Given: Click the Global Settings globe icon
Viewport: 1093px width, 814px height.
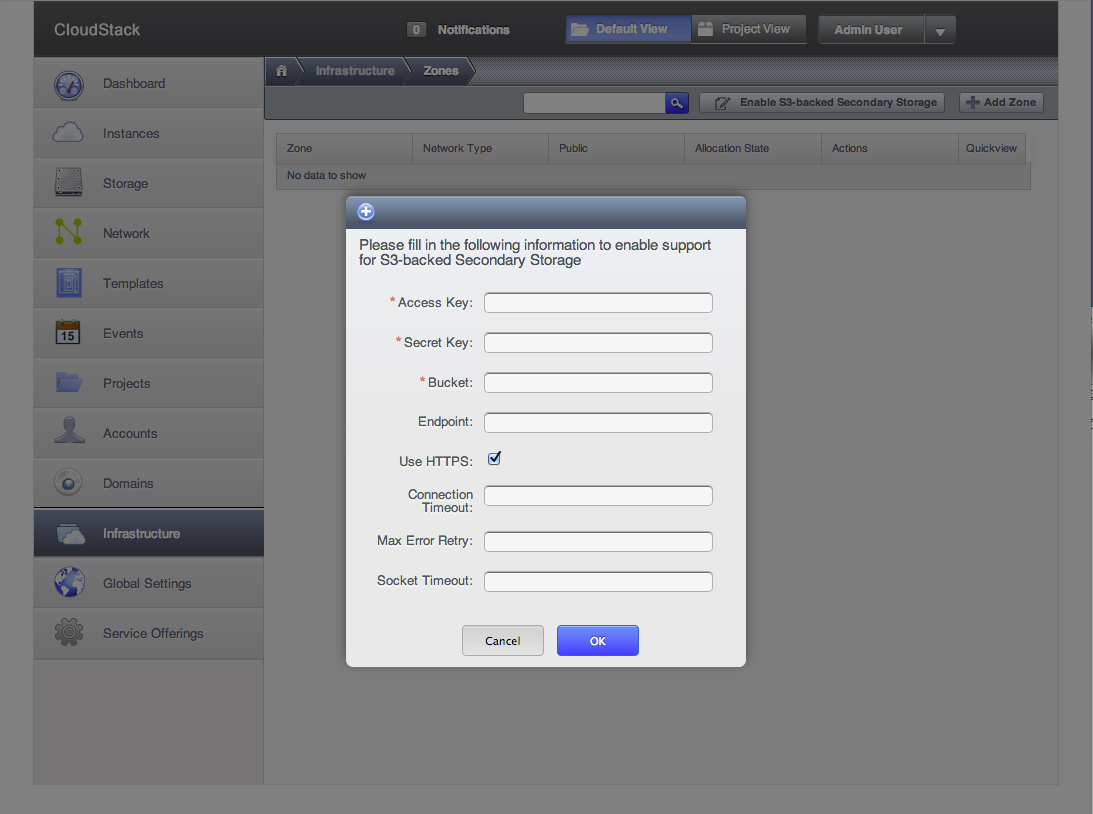Looking at the screenshot, I should pos(69,583).
